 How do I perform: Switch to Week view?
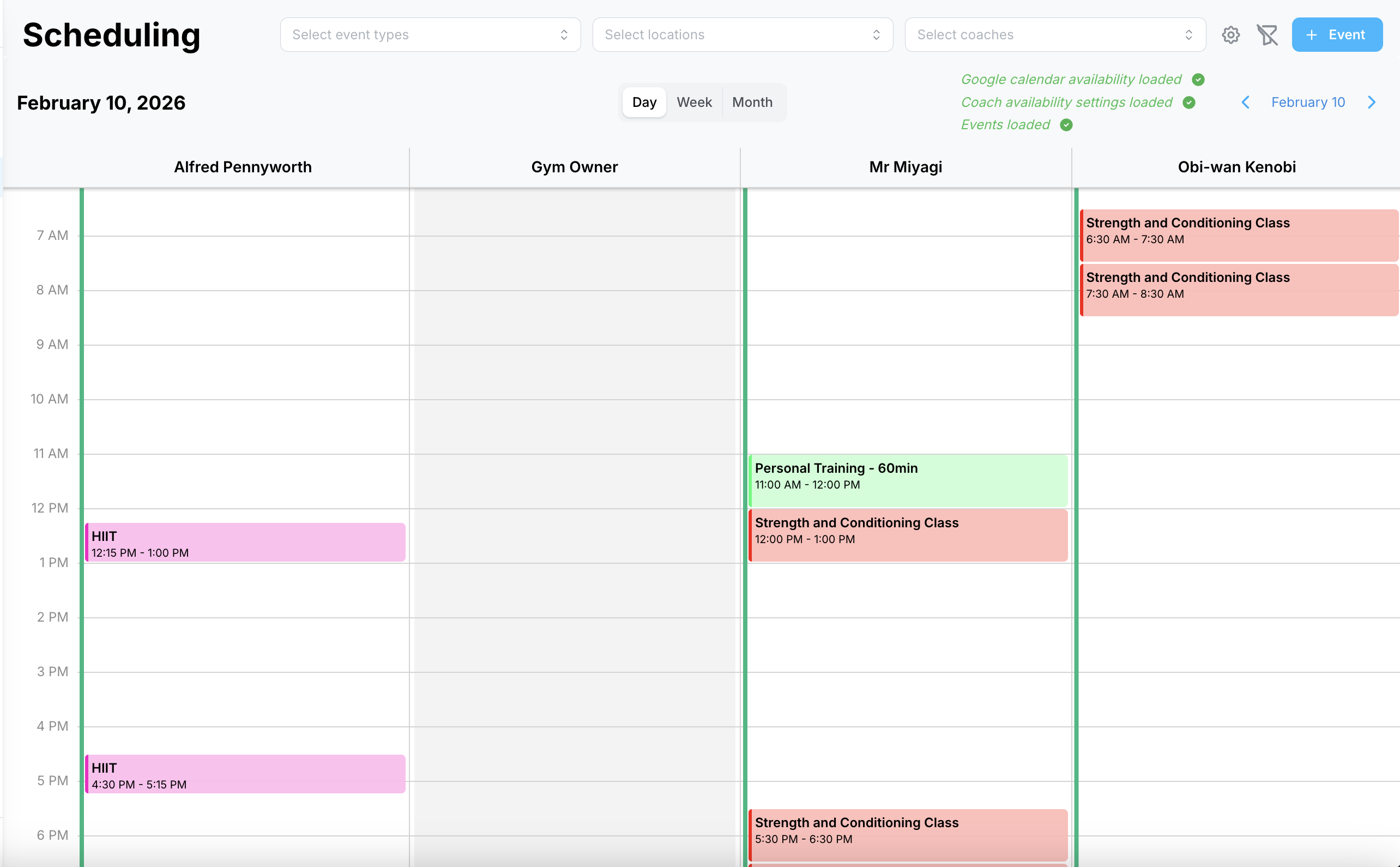click(693, 102)
